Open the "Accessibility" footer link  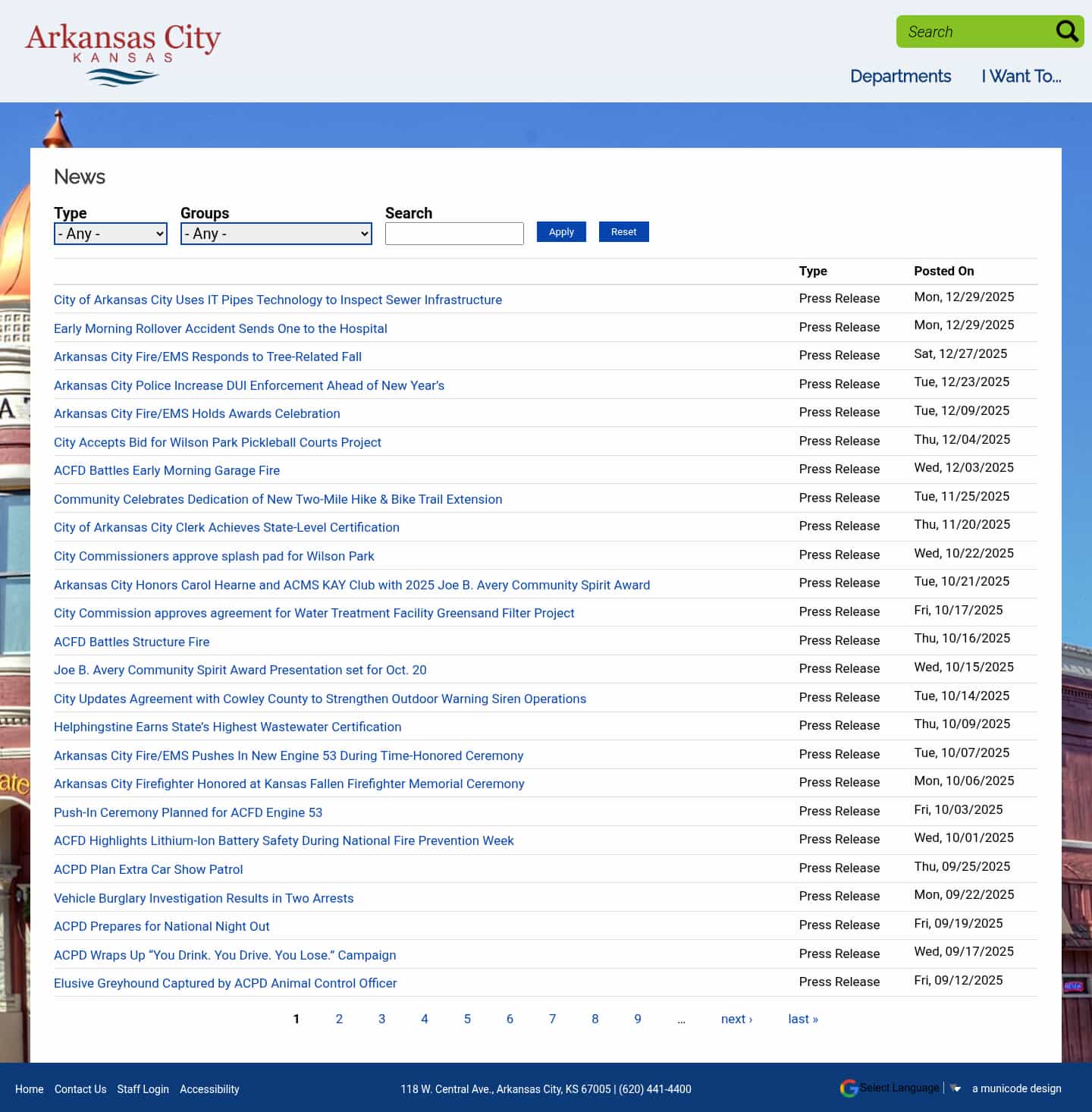tap(209, 1088)
